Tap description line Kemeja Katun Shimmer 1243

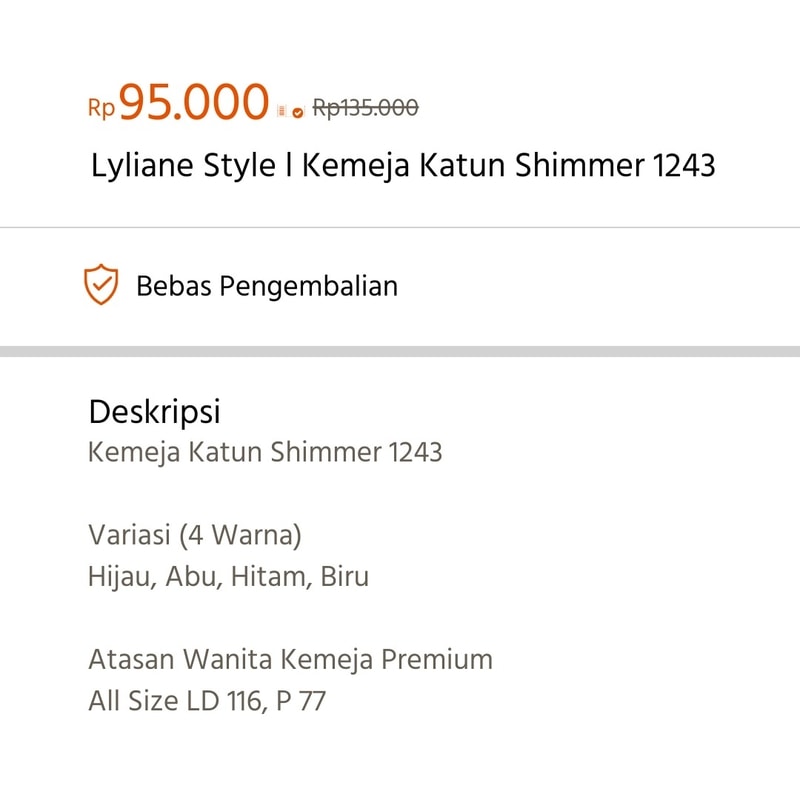click(265, 452)
